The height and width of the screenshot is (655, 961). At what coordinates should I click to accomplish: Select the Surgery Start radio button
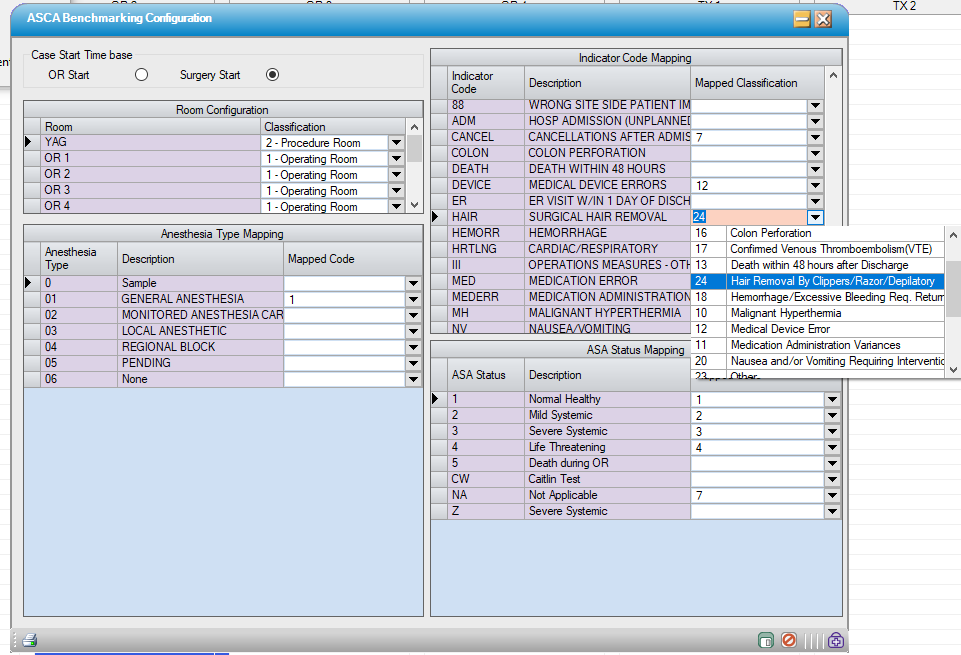(x=272, y=74)
